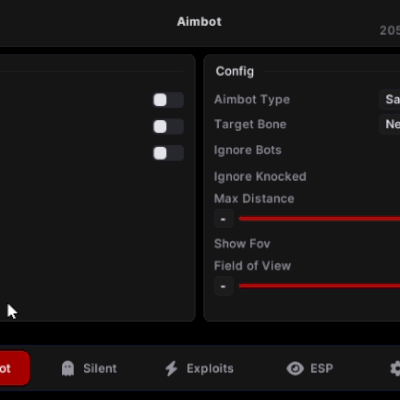This screenshot has width=400, height=400.
Task: Click the Show Fov option label
Action: [242, 244]
